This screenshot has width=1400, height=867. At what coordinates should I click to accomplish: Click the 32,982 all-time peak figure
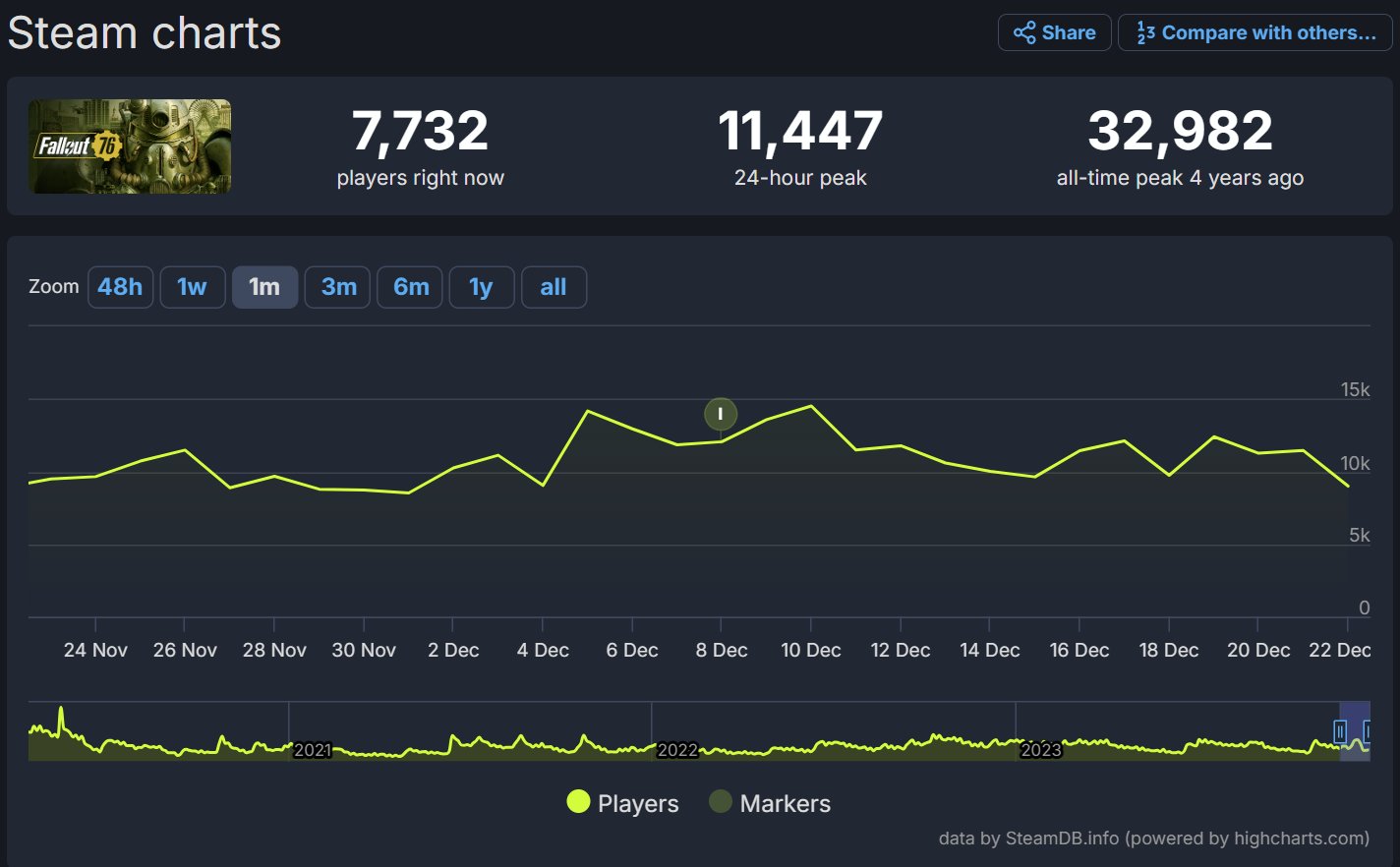click(1180, 132)
